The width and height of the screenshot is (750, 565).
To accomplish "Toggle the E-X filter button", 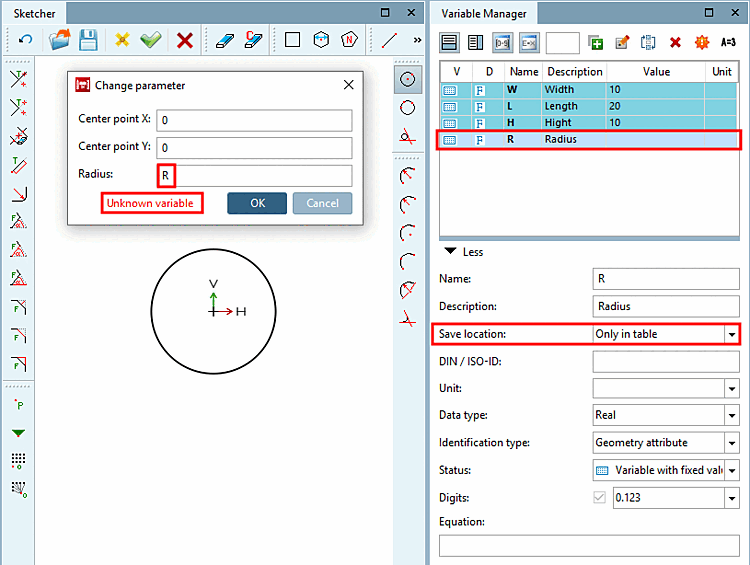I will 529,43.
